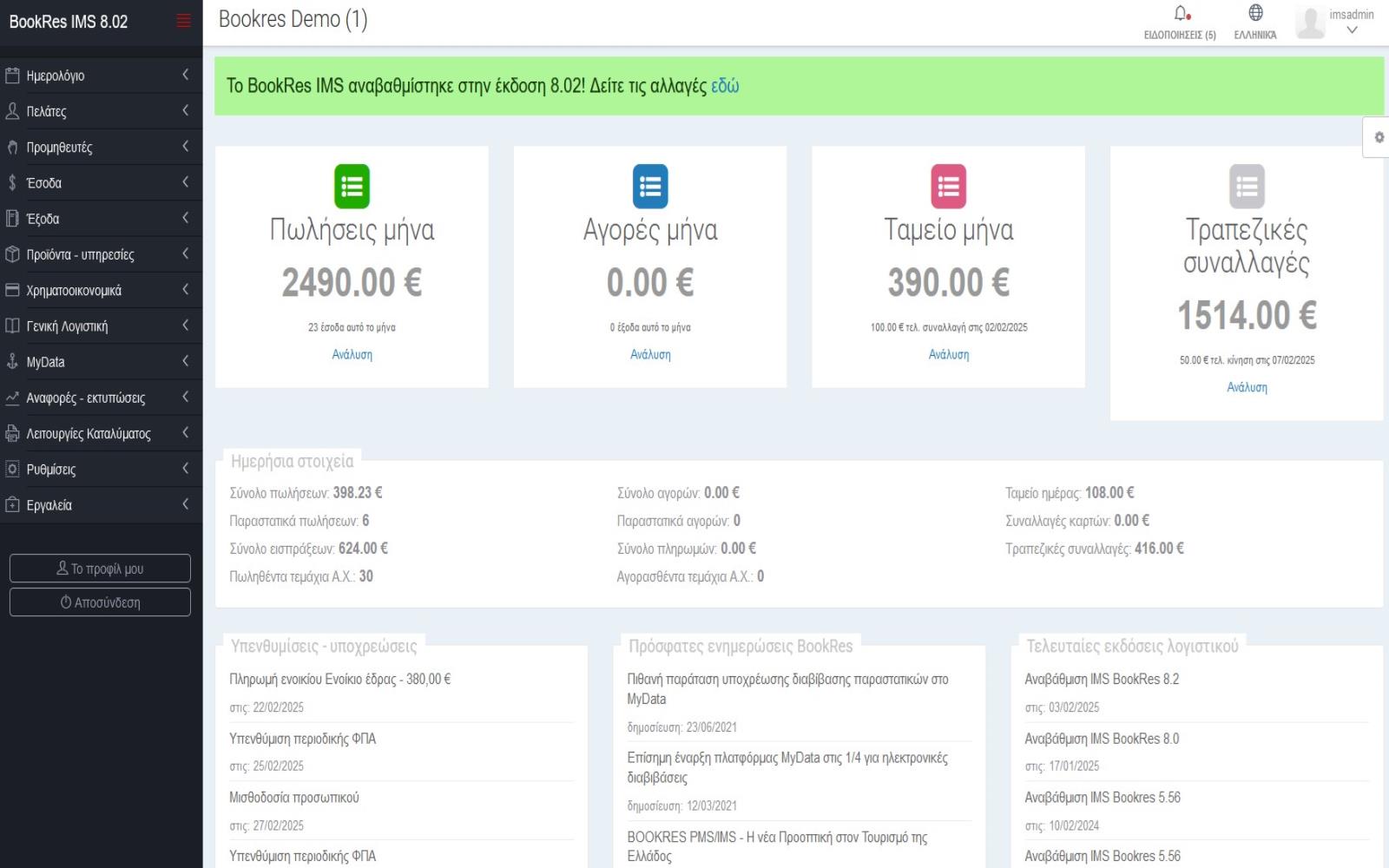Click the blue Αγορές μήνα list icon
This screenshot has width=1389, height=868.
tap(650, 187)
